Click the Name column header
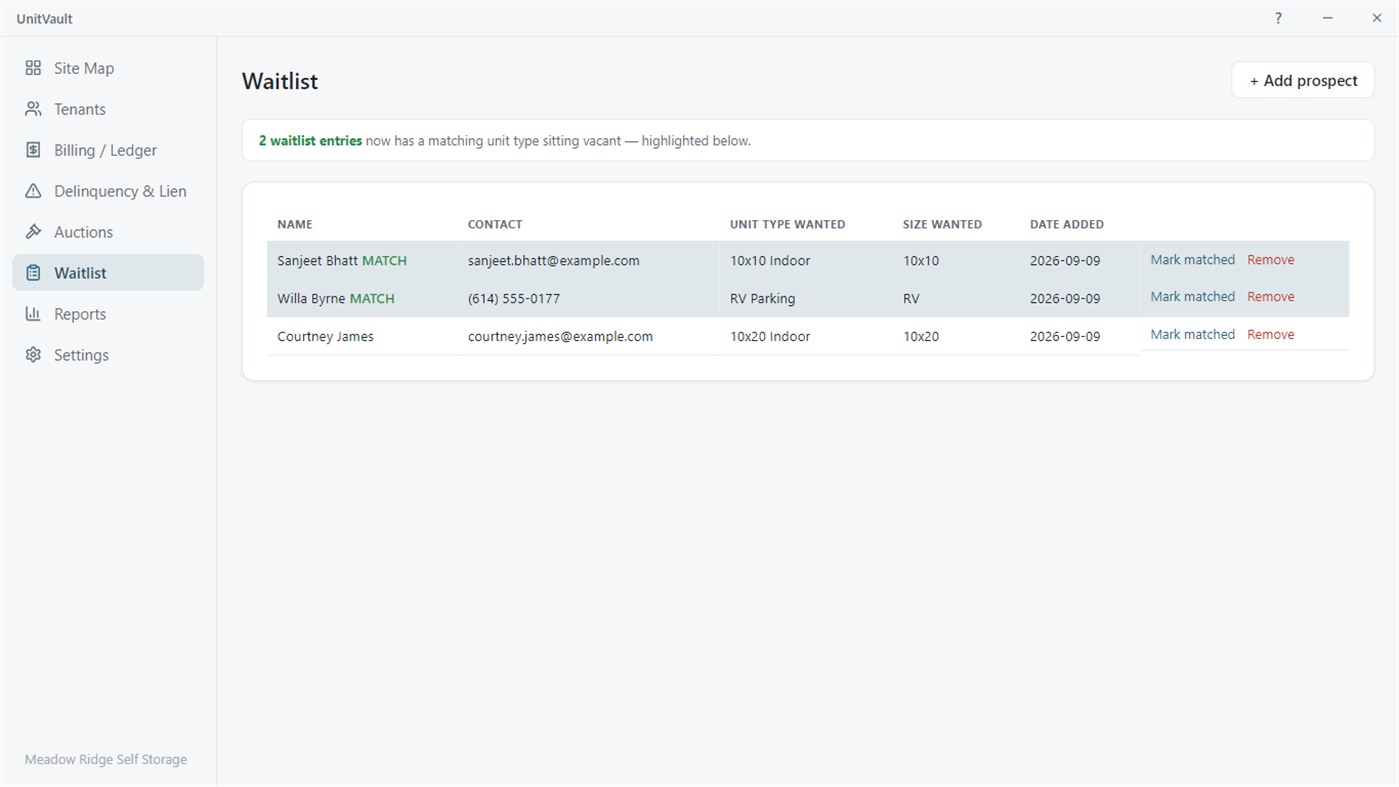 [x=295, y=225]
